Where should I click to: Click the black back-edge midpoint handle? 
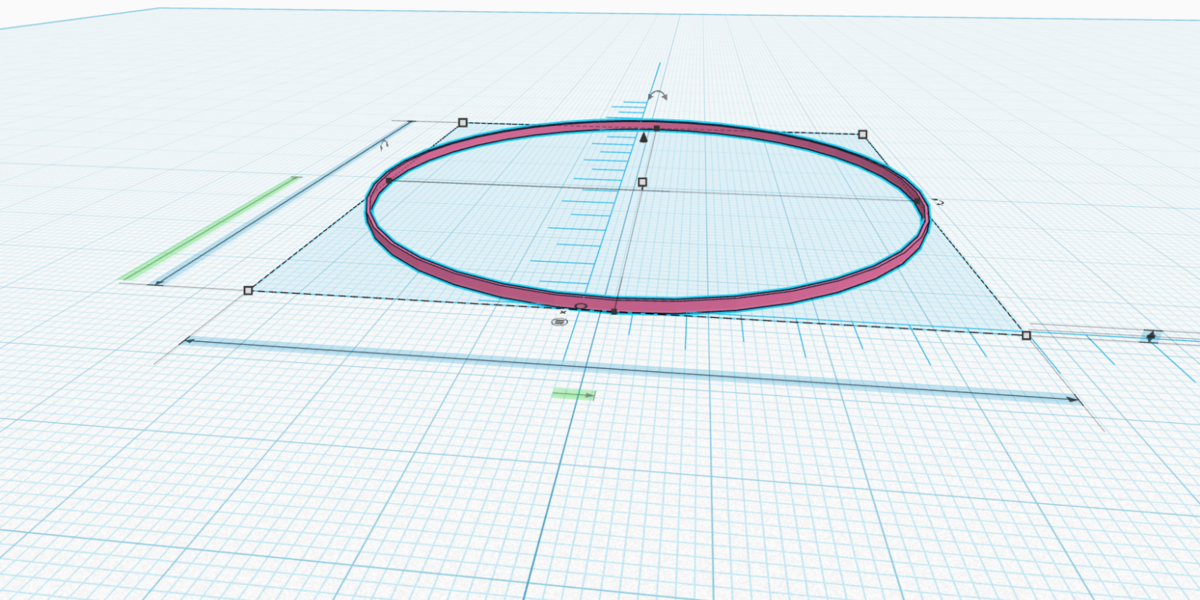[x=657, y=127]
